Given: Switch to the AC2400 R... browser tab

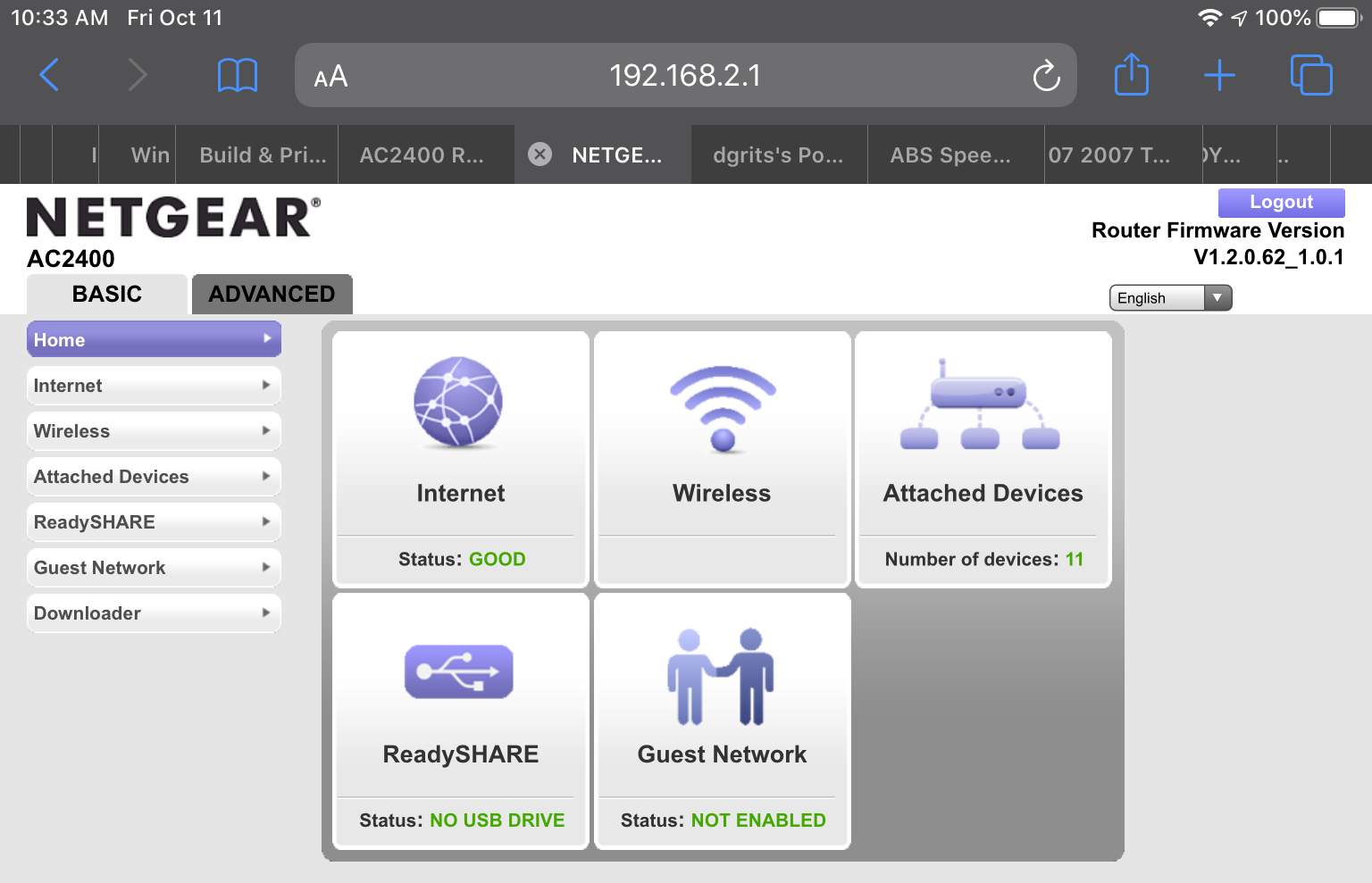Looking at the screenshot, I should pyautogui.click(x=422, y=155).
